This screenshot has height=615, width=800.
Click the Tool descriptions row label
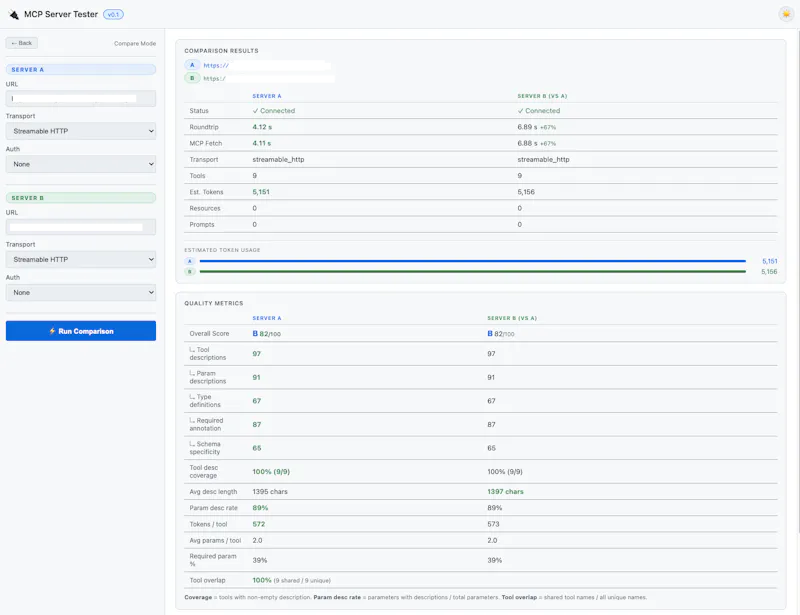[x=207, y=354]
